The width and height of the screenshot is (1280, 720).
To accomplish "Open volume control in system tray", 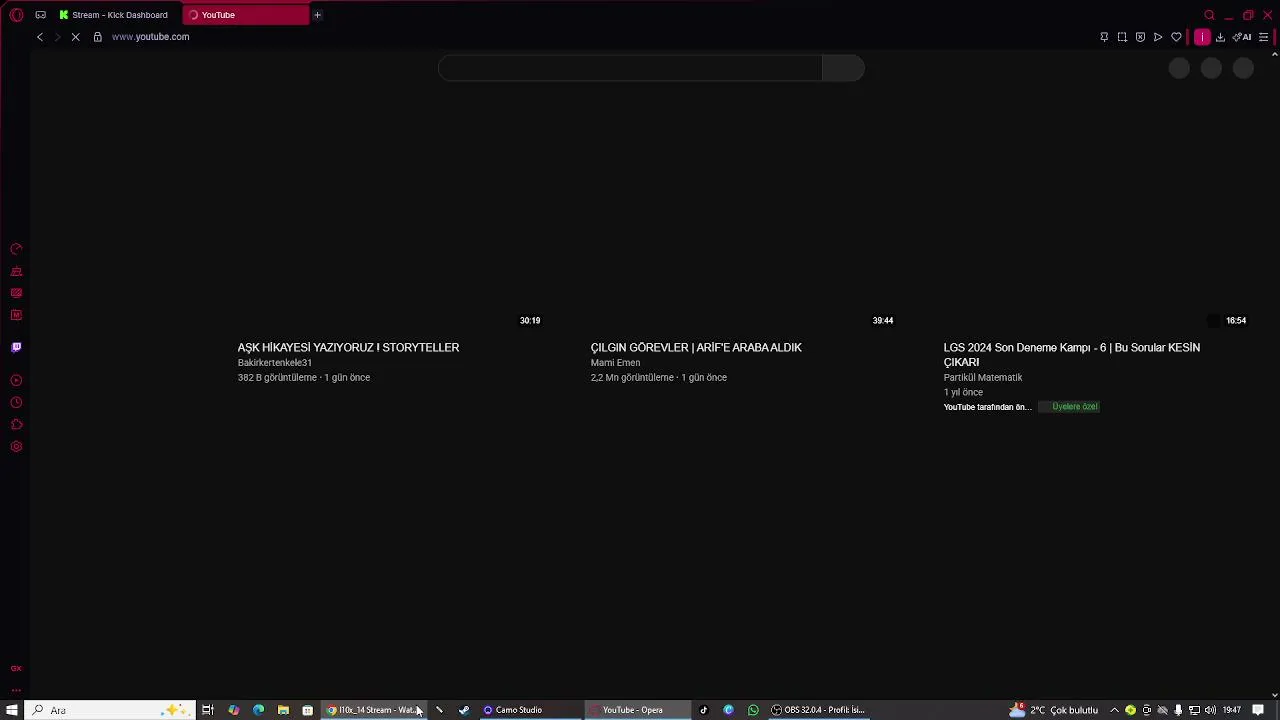I will point(1210,710).
